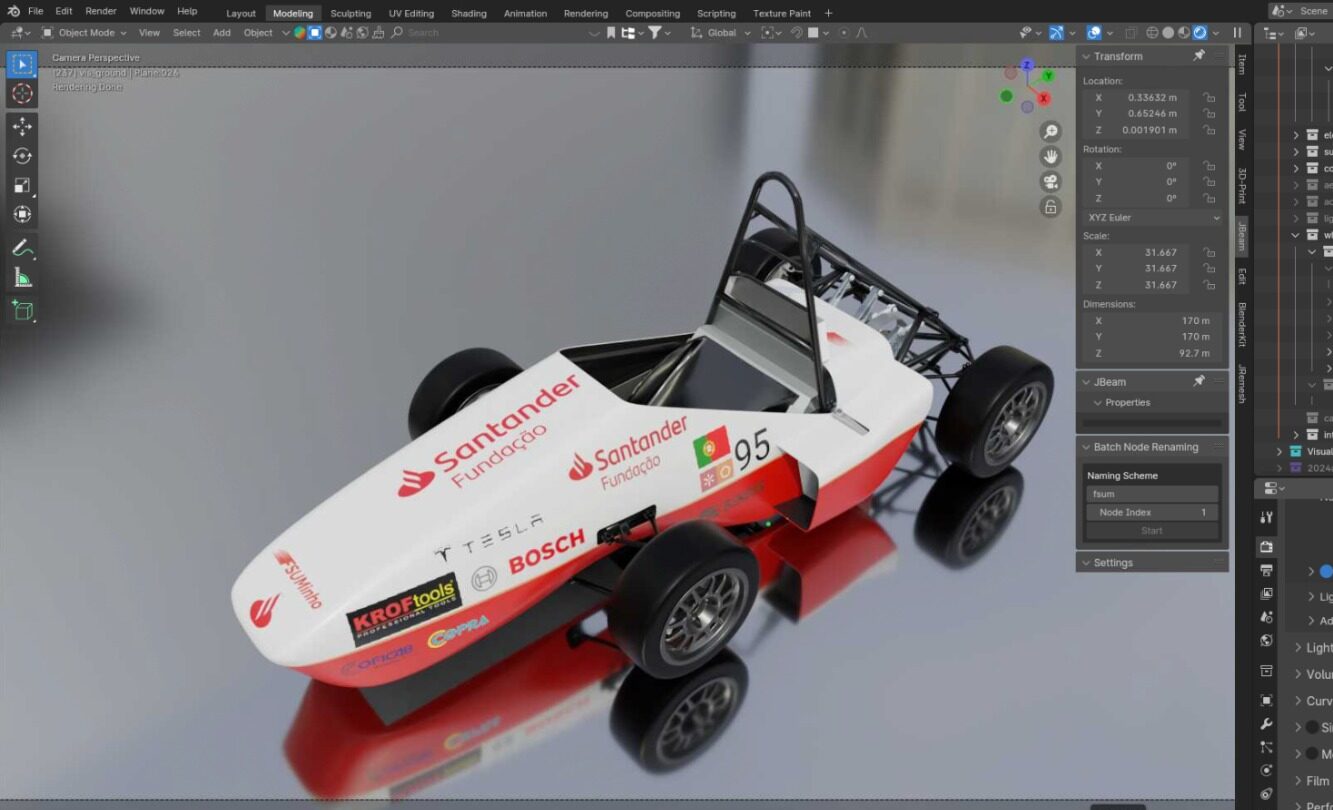Screen dimensions: 1333x810
Task: Open the World properties tab icon
Action: click(x=1266, y=641)
